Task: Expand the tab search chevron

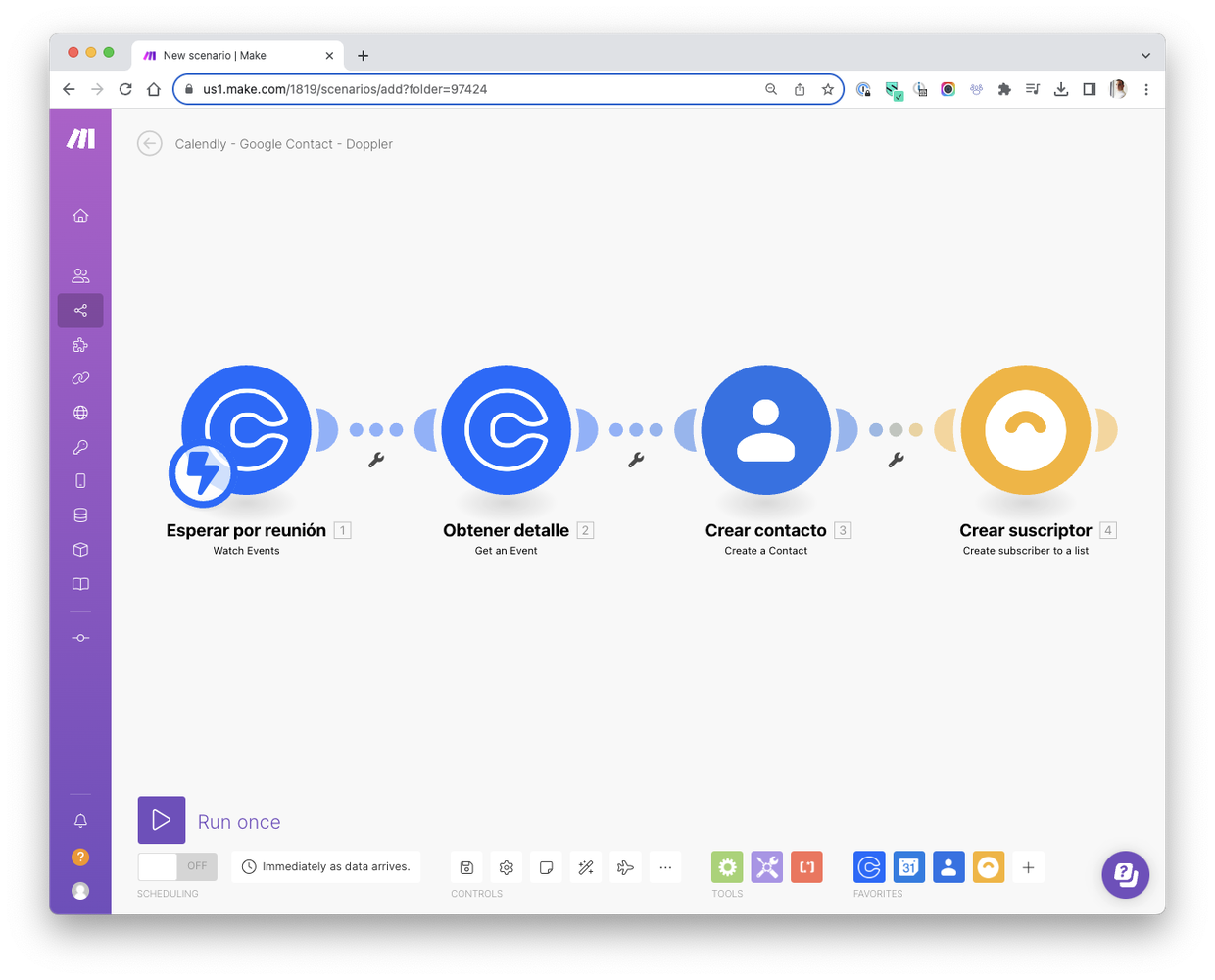Action: pyautogui.click(x=1145, y=56)
